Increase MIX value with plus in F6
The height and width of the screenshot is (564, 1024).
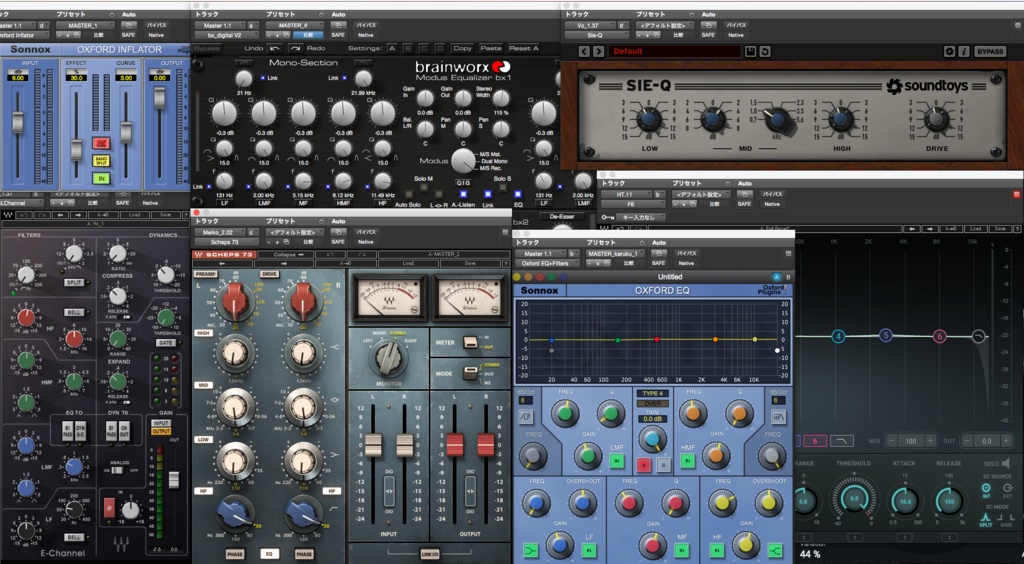pos(931,441)
